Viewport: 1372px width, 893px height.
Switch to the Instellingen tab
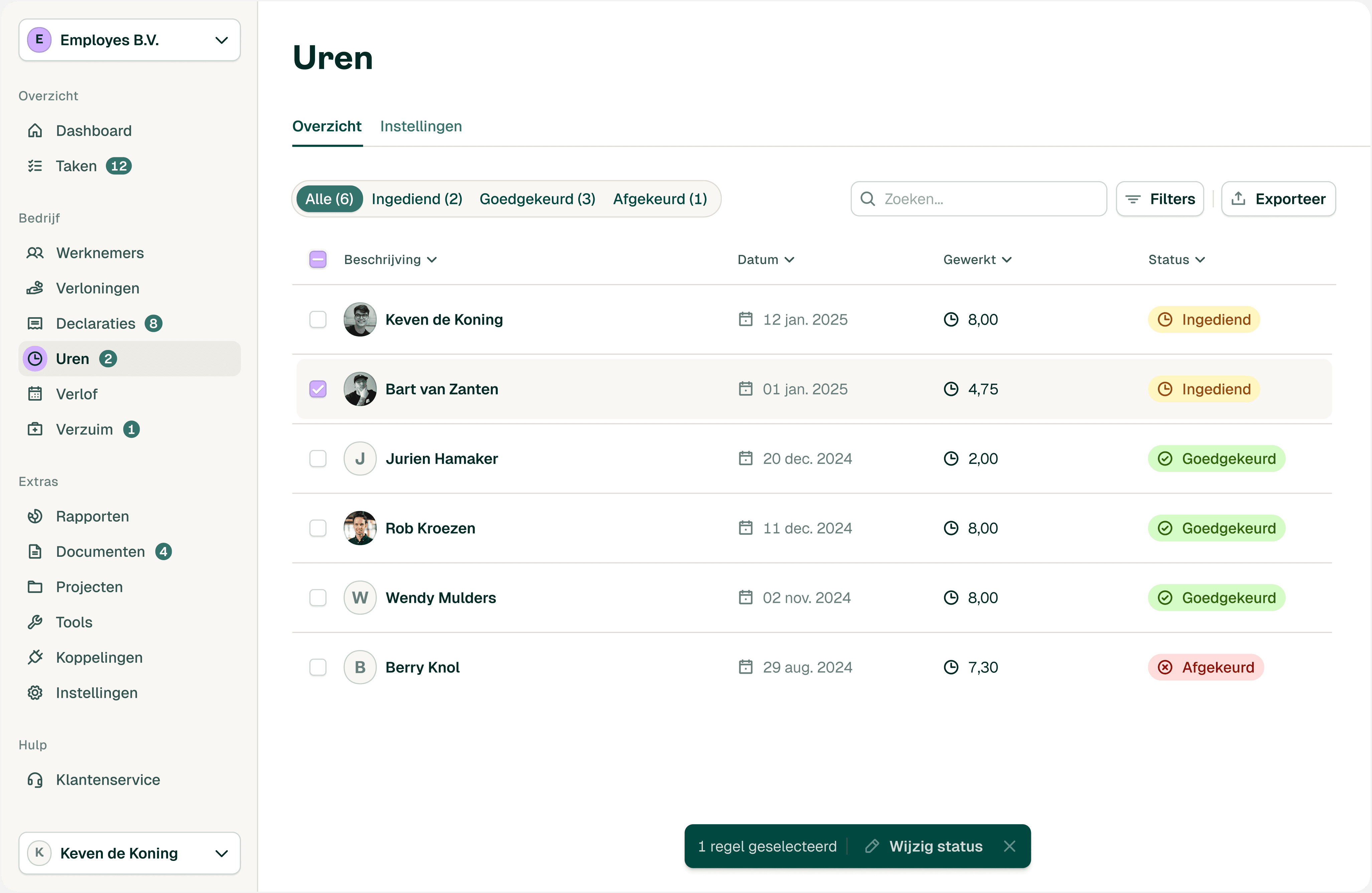421,126
